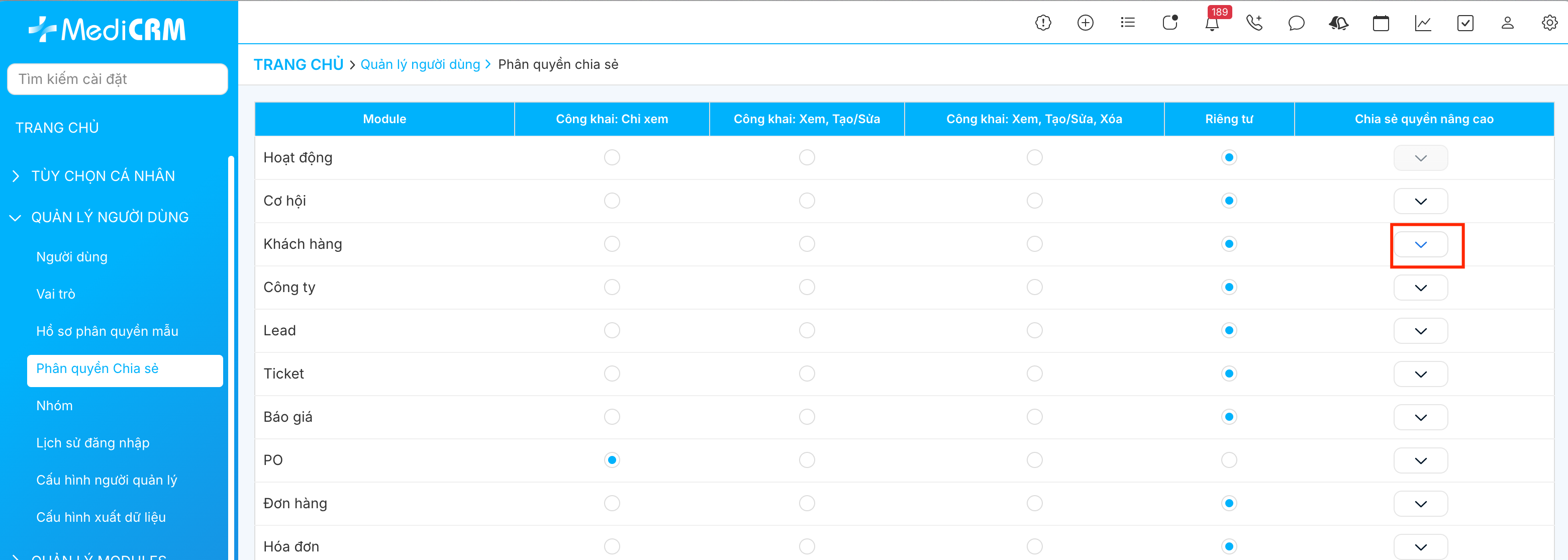This screenshot has height=560, width=1568.
Task: Click the 'Quản lý người dùng' breadcrumb link
Action: click(x=420, y=64)
